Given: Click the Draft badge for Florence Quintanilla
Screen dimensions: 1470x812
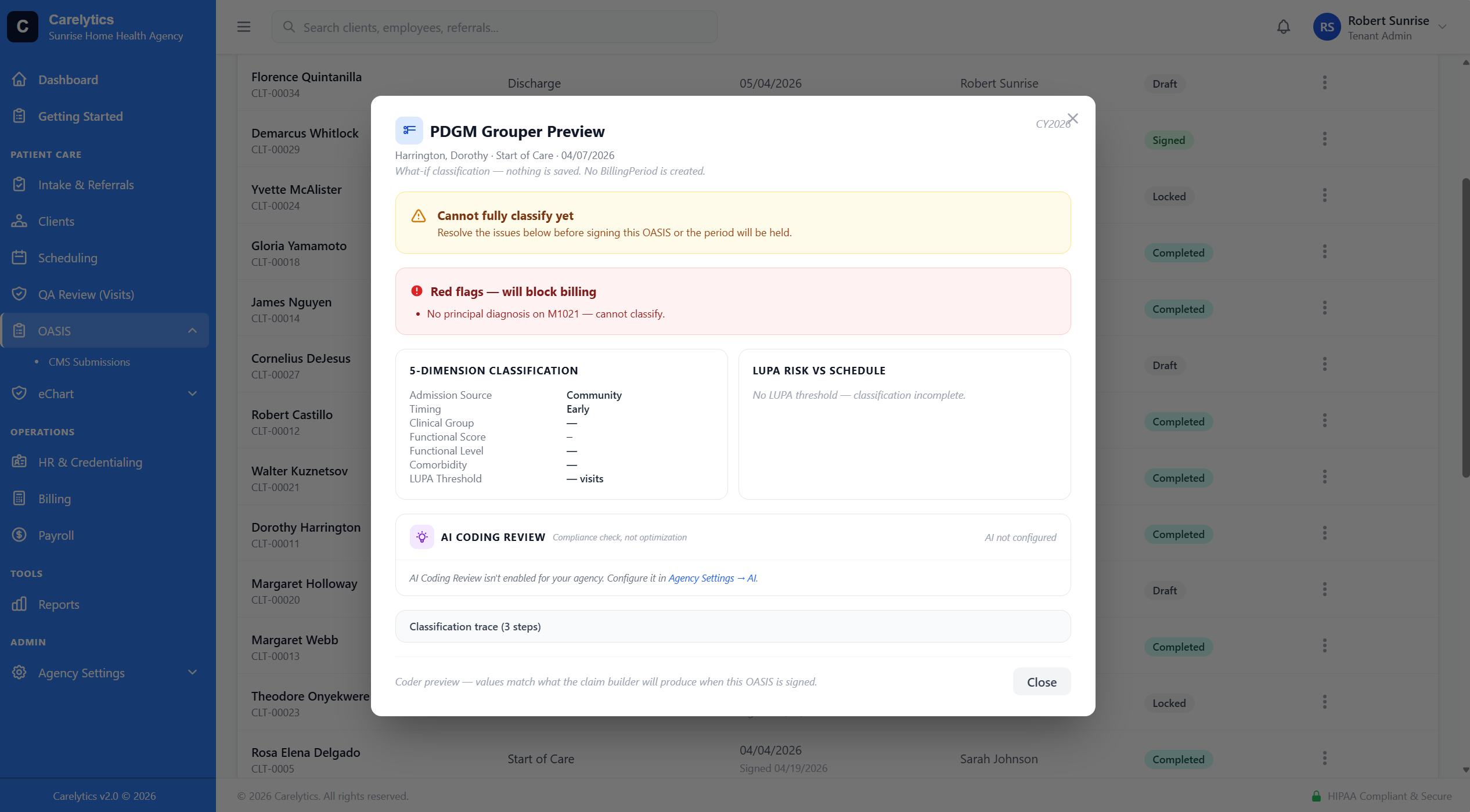Looking at the screenshot, I should [x=1165, y=84].
